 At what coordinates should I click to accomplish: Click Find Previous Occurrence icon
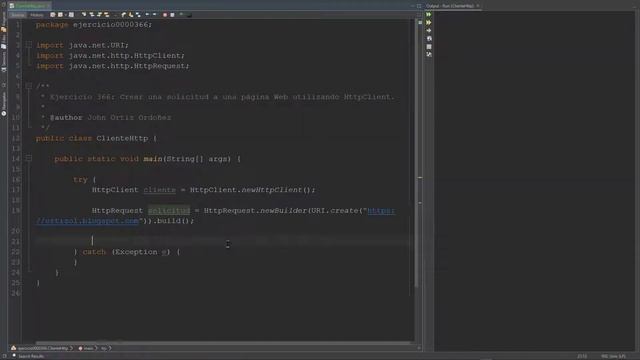click(92, 15)
